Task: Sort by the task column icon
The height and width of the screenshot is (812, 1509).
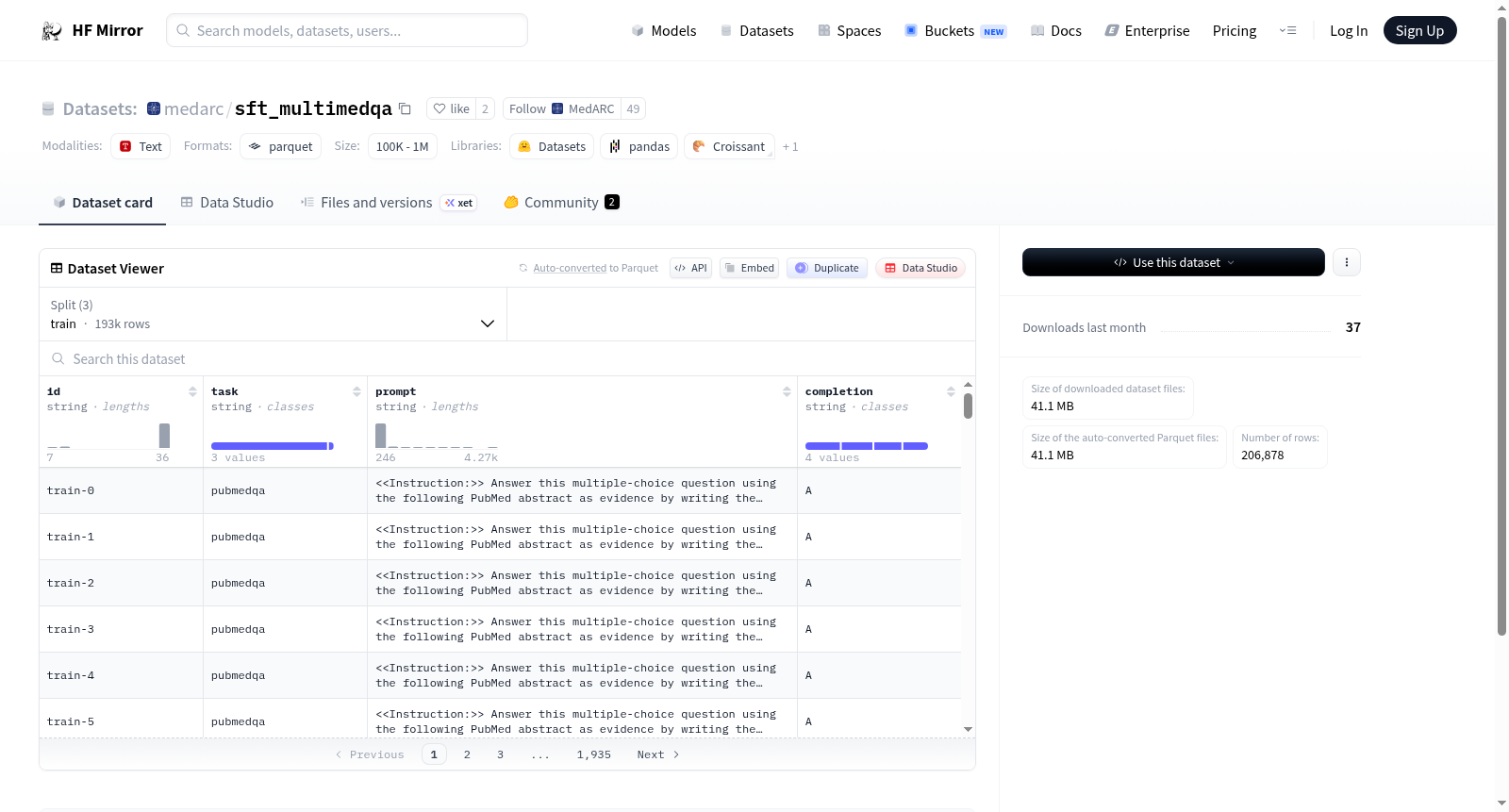Action: pos(357,391)
